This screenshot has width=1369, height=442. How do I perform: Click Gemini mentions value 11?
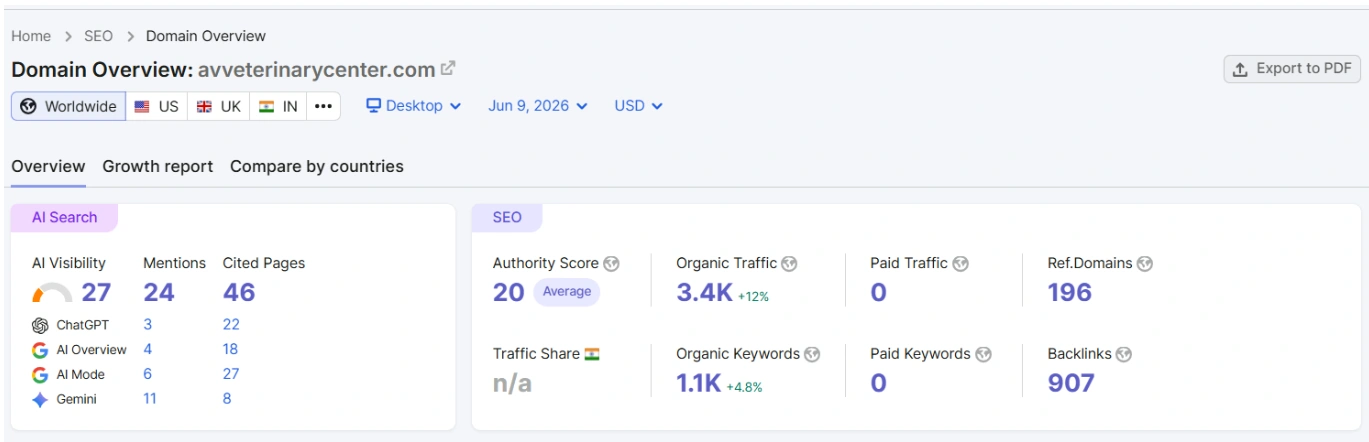(x=150, y=400)
